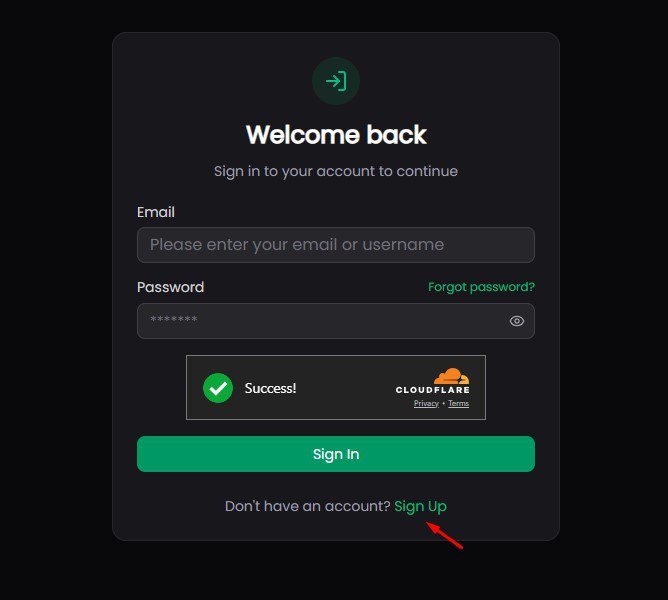
Task: Follow the Sign Up link
Action: click(420, 506)
